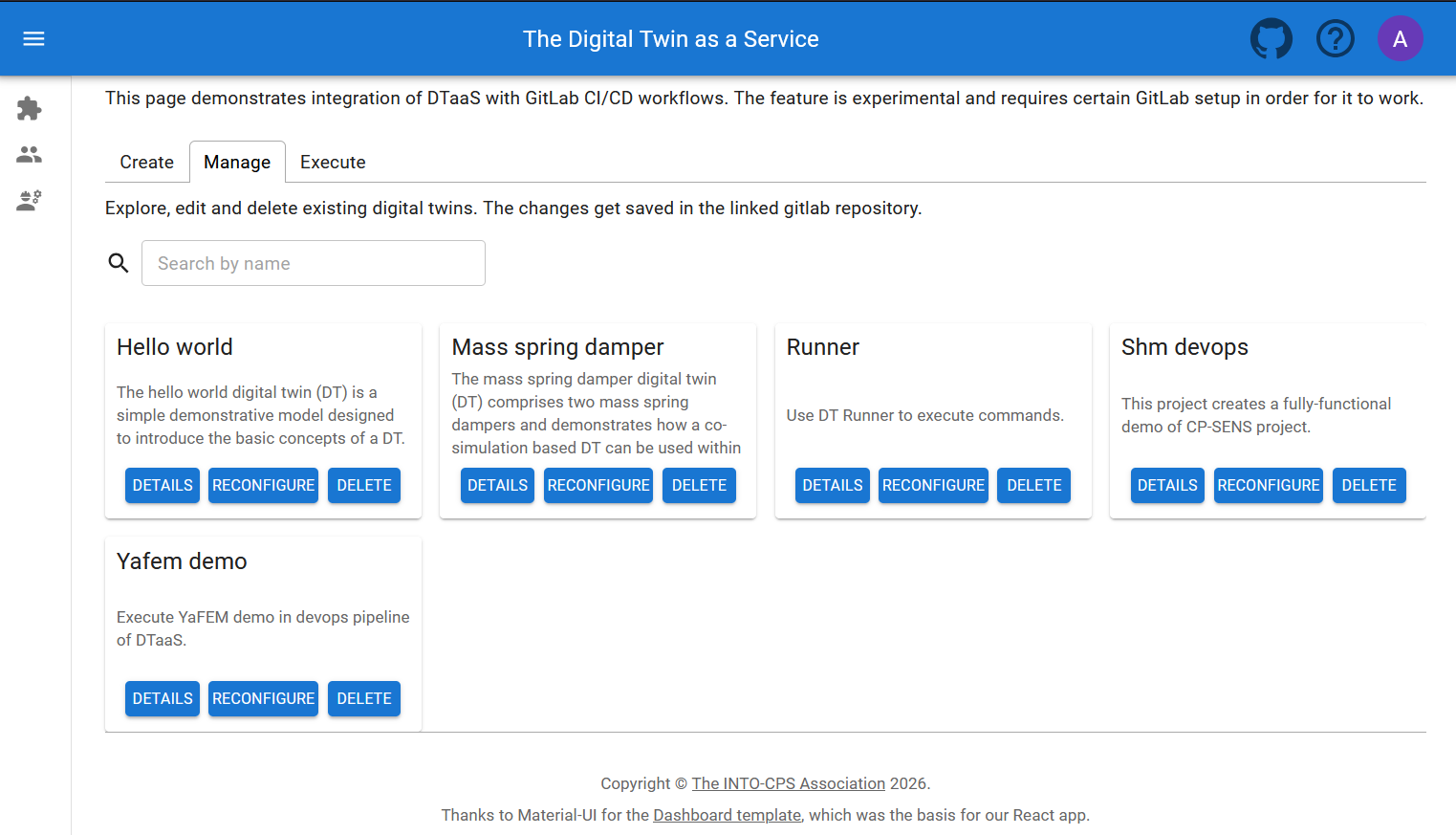This screenshot has width=1456, height=835.
Task: Open details of Hello world digital twin
Action: 162,485
